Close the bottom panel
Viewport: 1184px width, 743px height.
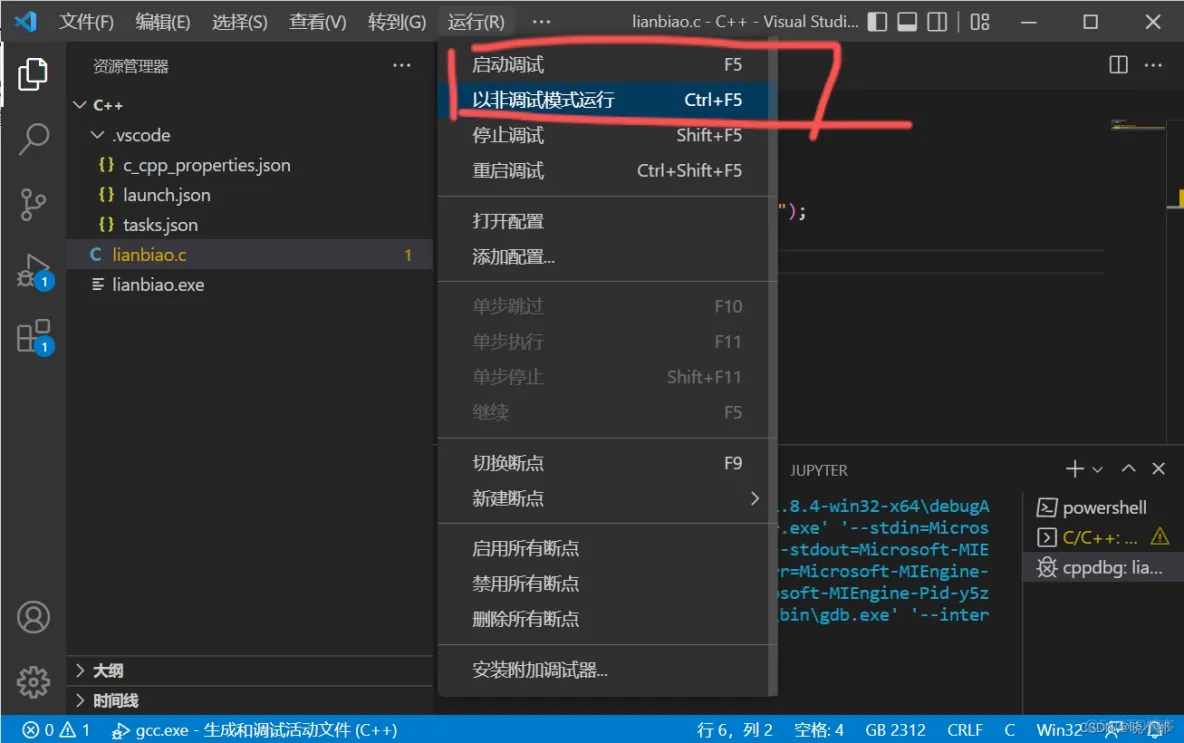pos(1158,469)
